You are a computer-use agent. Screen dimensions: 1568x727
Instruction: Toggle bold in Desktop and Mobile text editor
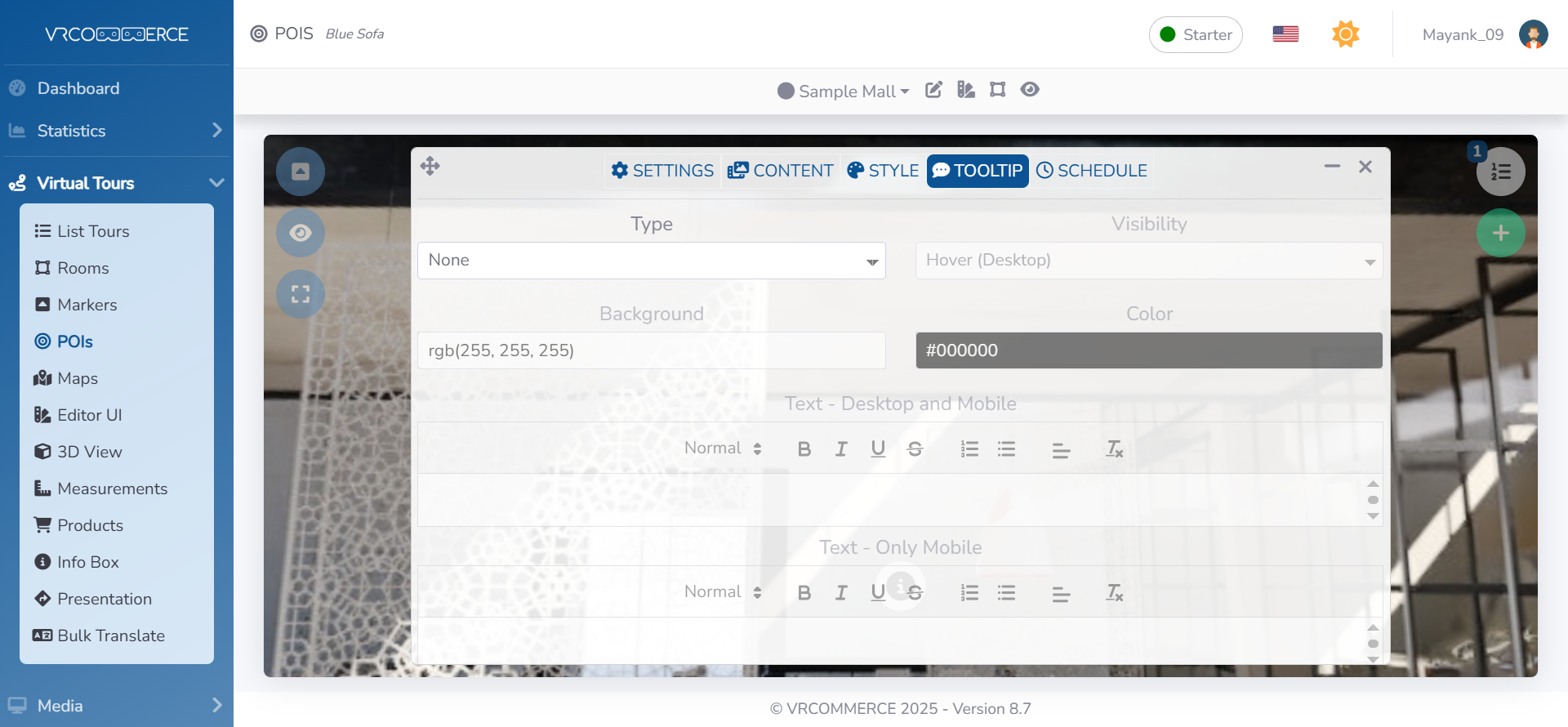pos(804,449)
